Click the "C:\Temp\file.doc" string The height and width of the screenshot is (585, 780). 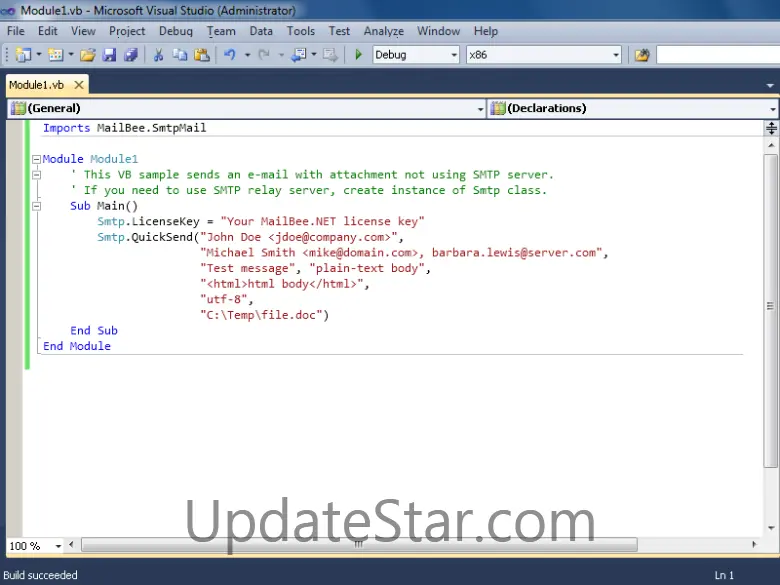tap(262, 315)
